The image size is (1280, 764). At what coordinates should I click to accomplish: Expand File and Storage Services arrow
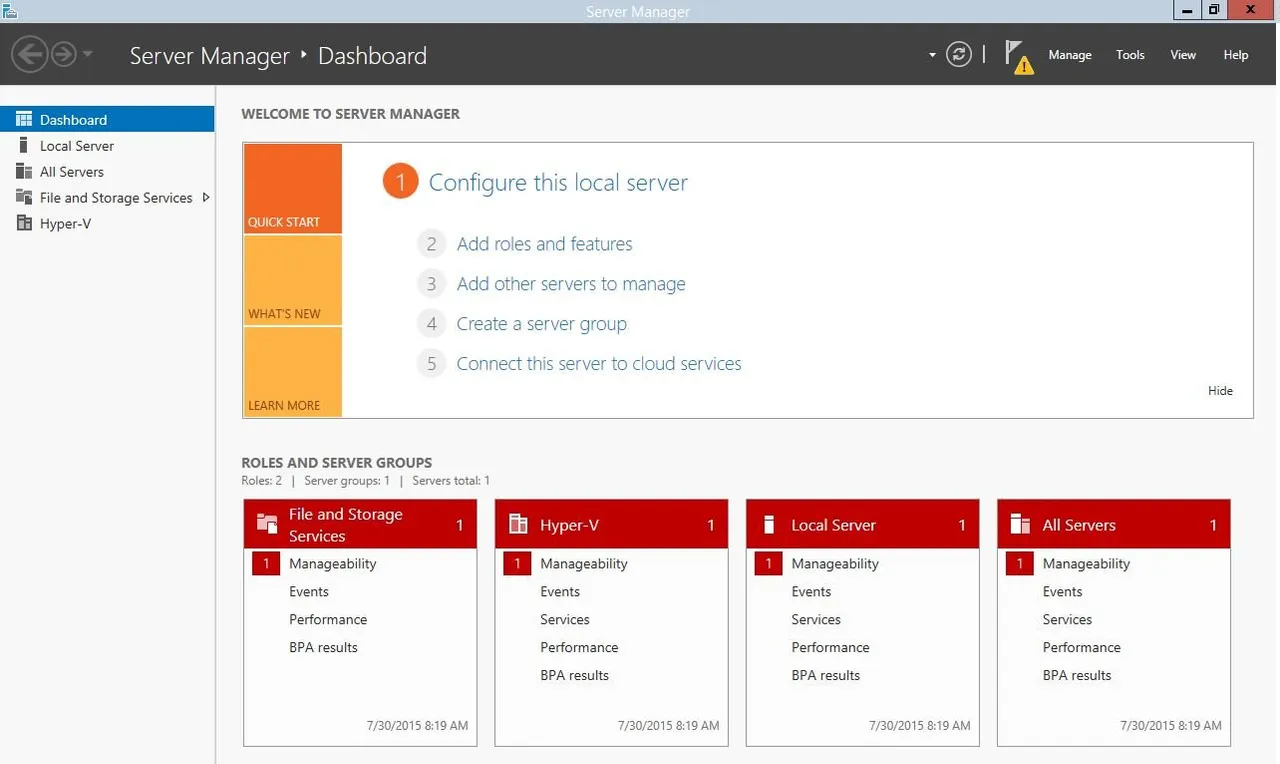(206, 197)
